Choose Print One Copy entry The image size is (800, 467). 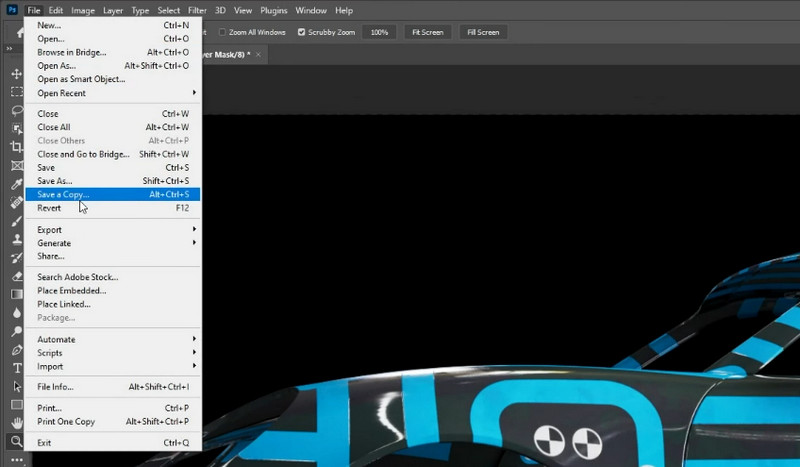click(x=113, y=422)
